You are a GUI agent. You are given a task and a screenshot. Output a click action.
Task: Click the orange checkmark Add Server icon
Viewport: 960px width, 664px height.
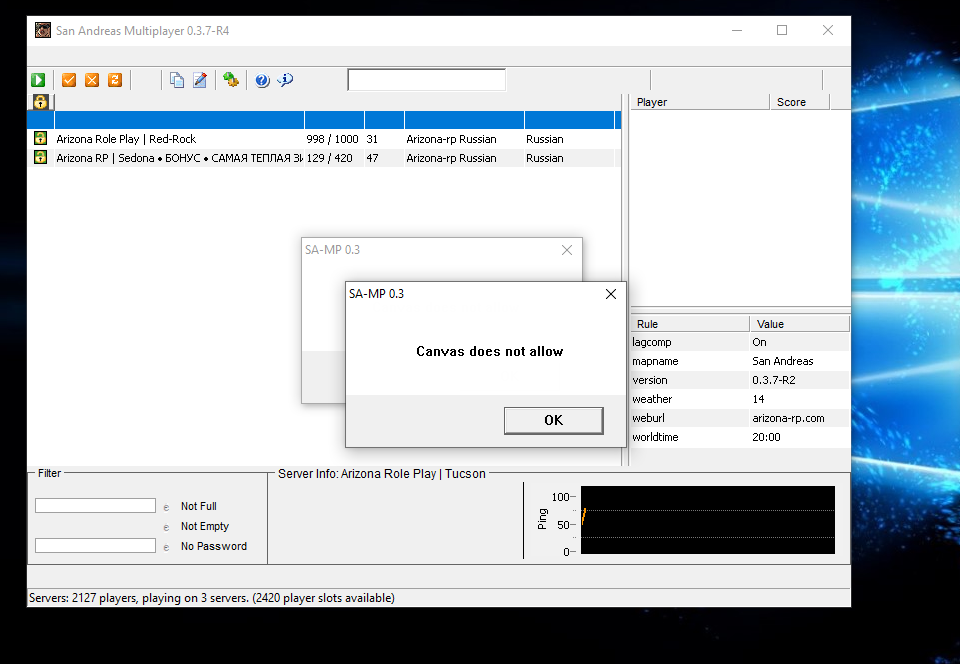(x=69, y=80)
